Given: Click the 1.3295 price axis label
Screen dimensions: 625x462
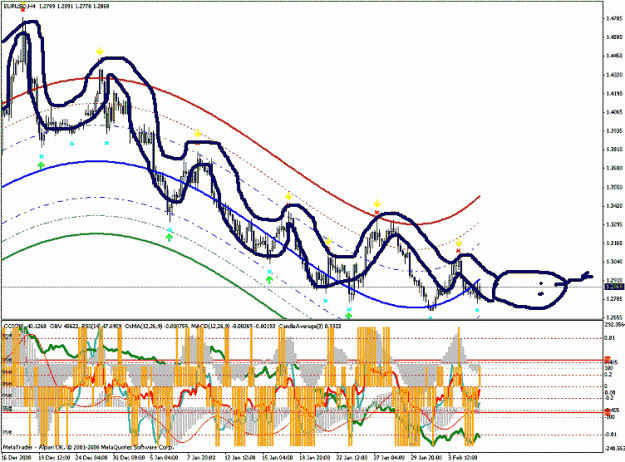Looking at the screenshot, I should tap(614, 224).
